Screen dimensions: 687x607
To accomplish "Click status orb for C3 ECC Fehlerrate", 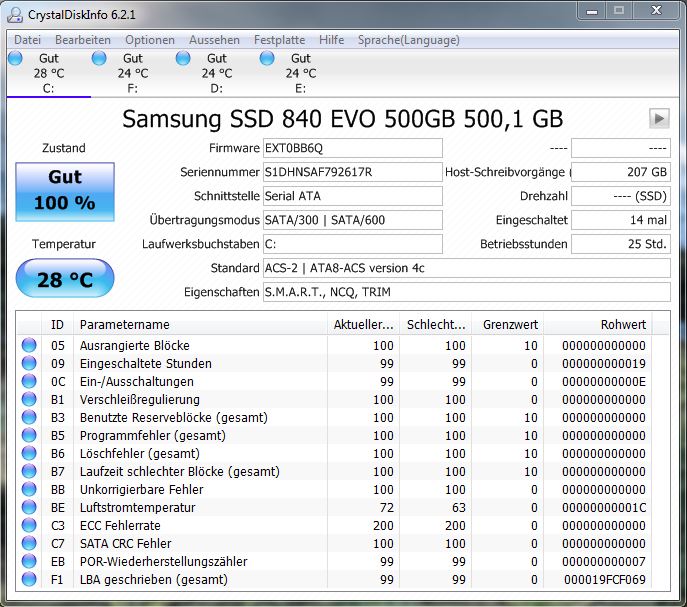I will [x=29, y=525].
